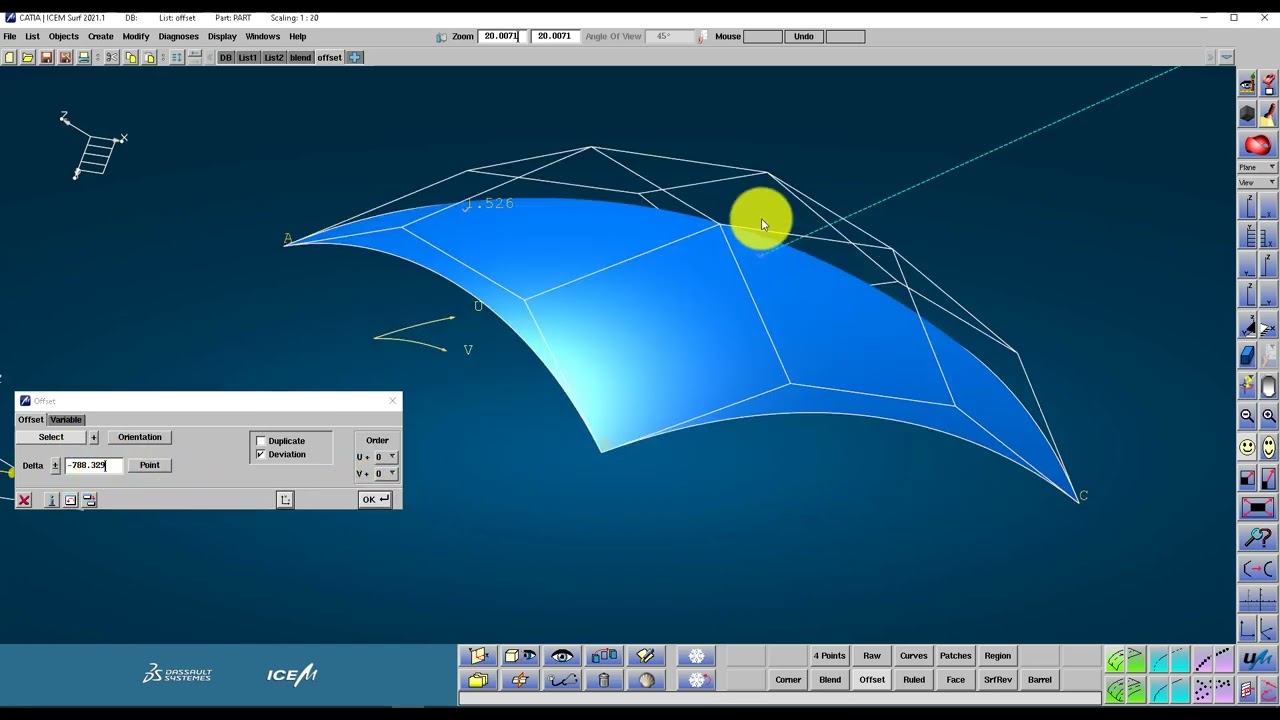Image resolution: width=1280 pixels, height=720 pixels.
Task: Click the eye visibility icon in bottom toolbar
Action: [x=562, y=656]
